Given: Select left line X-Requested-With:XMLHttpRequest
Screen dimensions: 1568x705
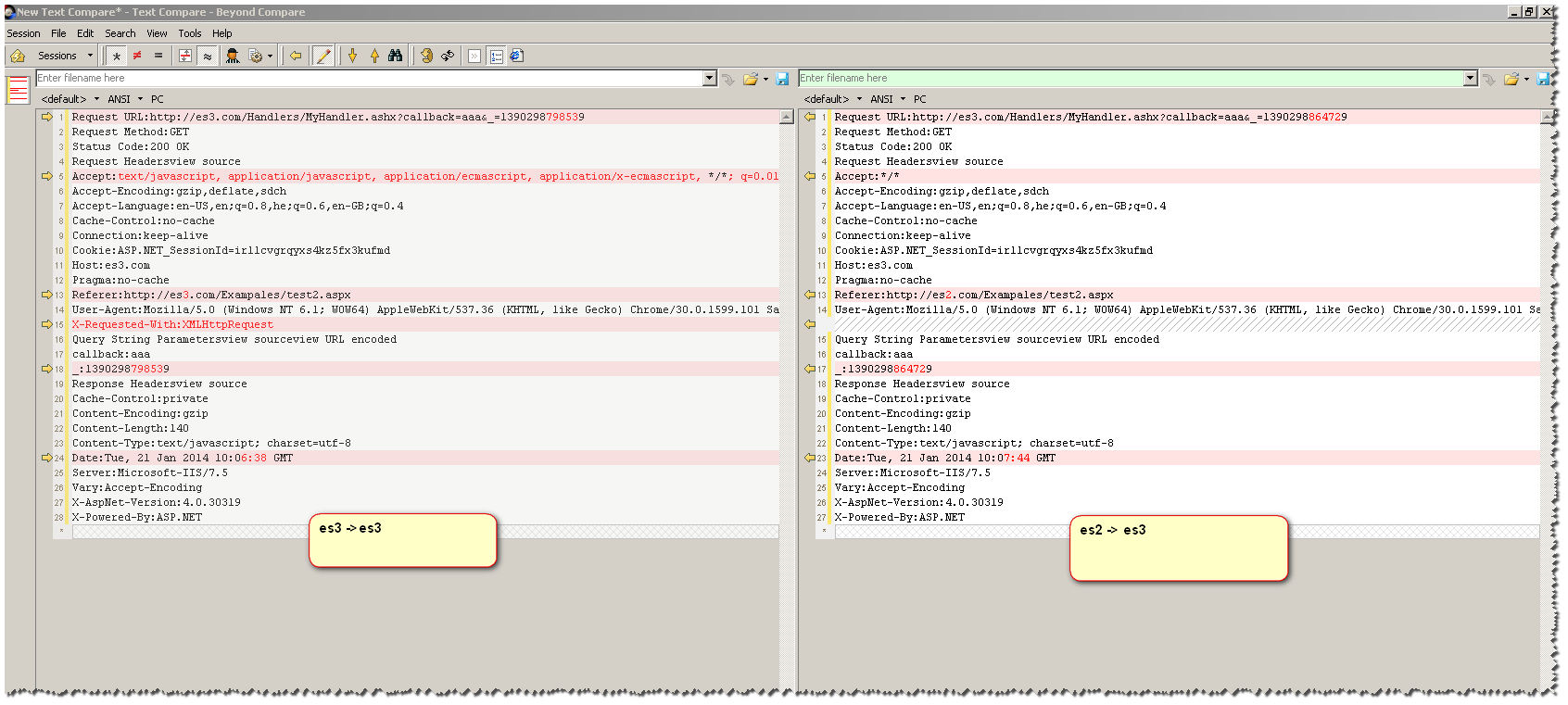Looking at the screenshot, I should 173,324.
